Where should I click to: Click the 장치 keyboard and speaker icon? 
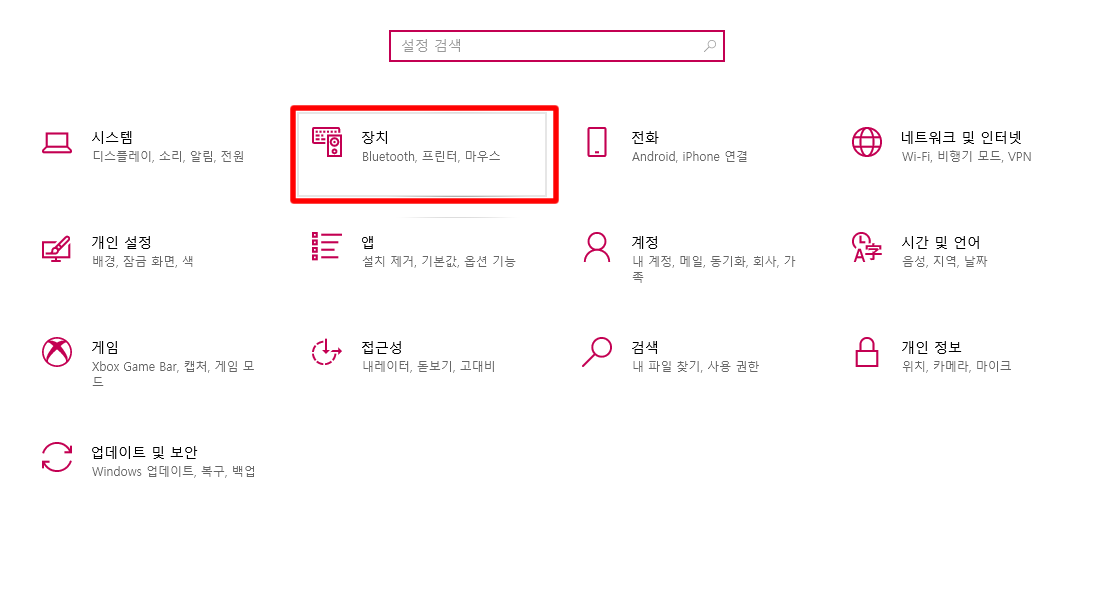click(x=327, y=142)
